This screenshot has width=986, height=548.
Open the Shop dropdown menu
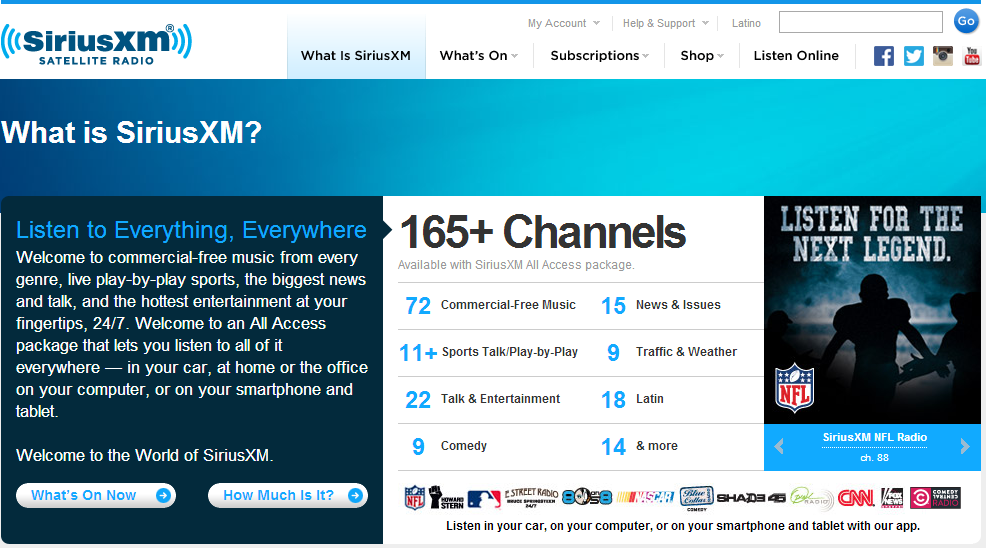(x=702, y=55)
